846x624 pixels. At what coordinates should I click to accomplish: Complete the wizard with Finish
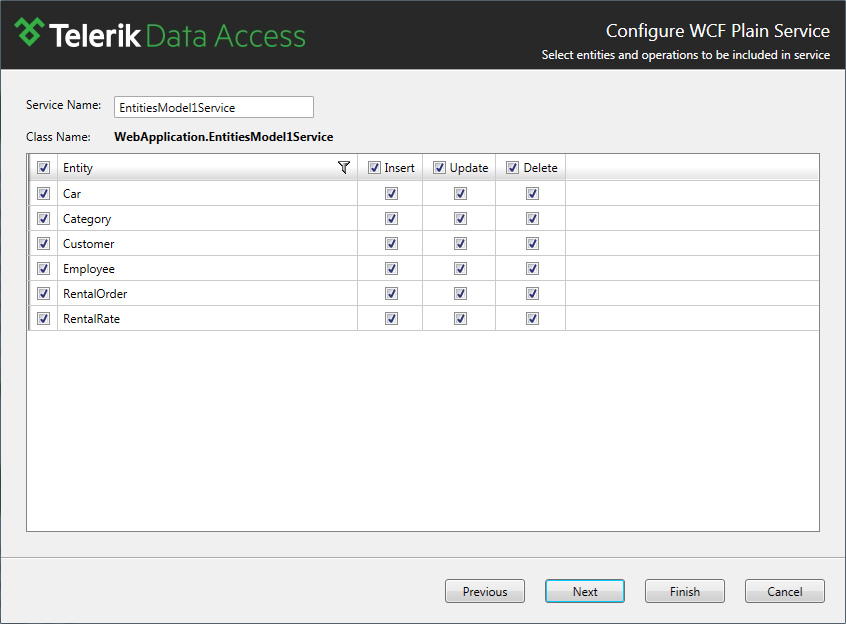pyautogui.click(x=685, y=592)
